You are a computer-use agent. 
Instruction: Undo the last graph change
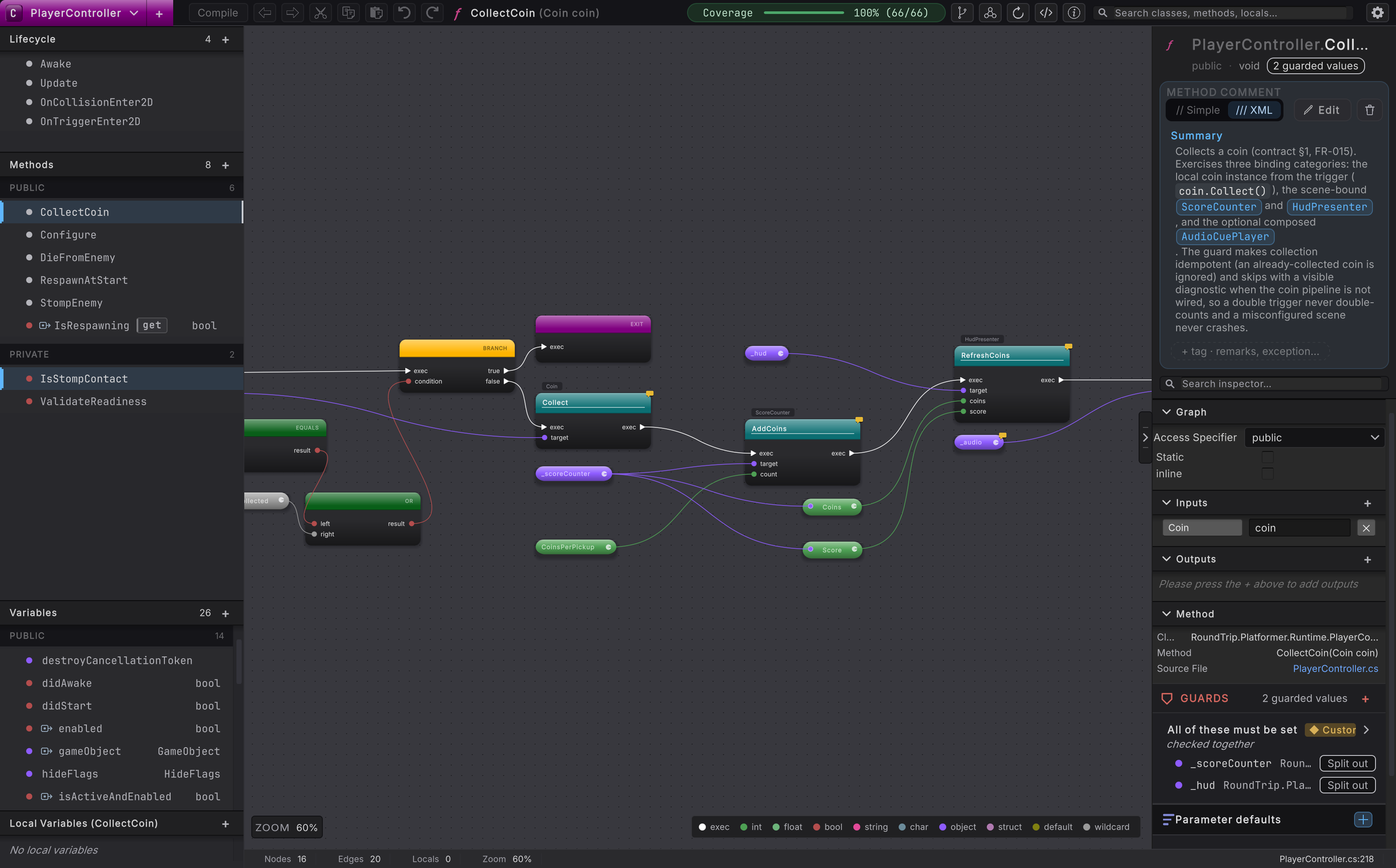click(x=404, y=13)
